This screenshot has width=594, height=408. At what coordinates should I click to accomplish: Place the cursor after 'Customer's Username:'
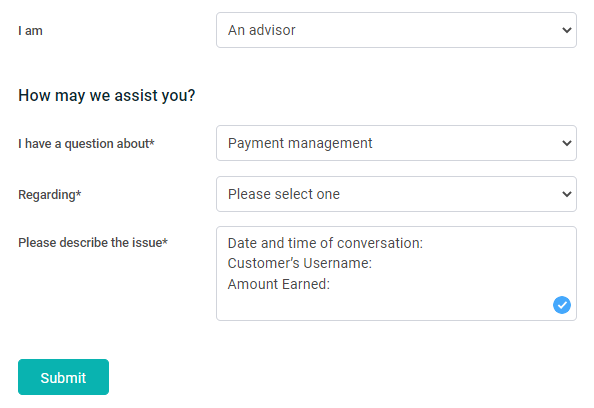pyautogui.click(x=373, y=263)
